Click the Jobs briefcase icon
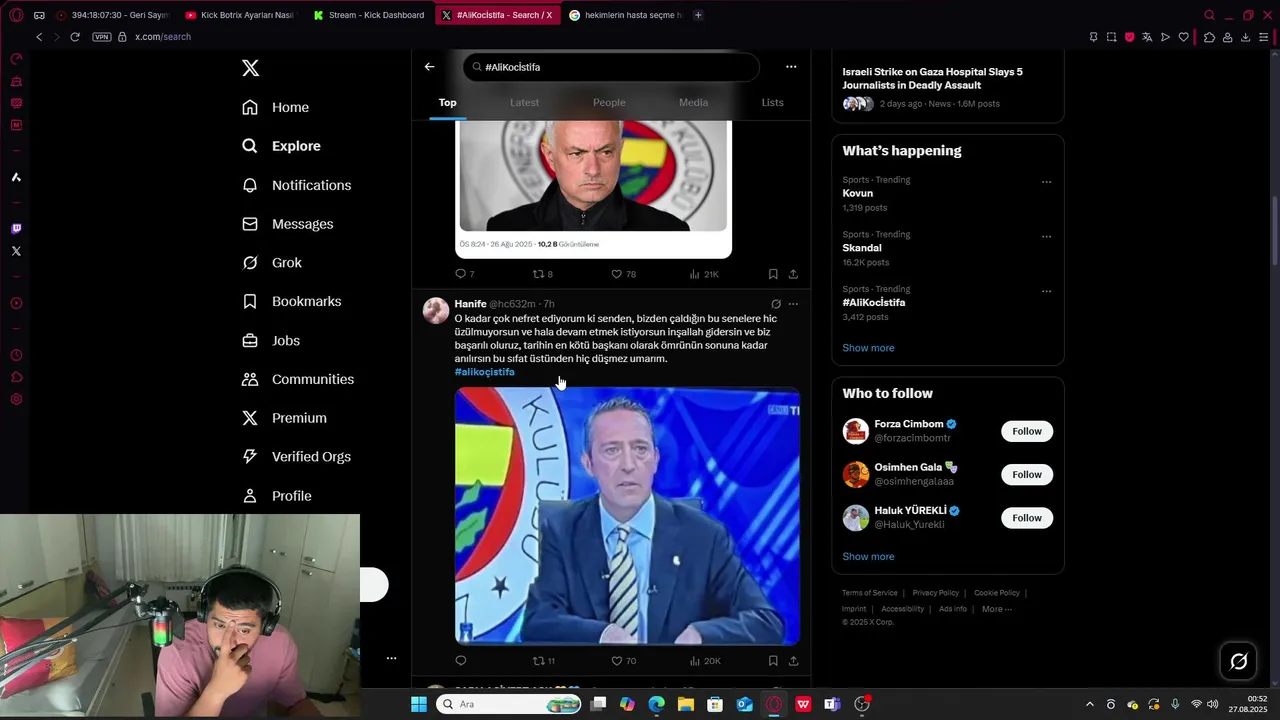The height and width of the screenshot is (720, 1280). (x=250, y=340)
